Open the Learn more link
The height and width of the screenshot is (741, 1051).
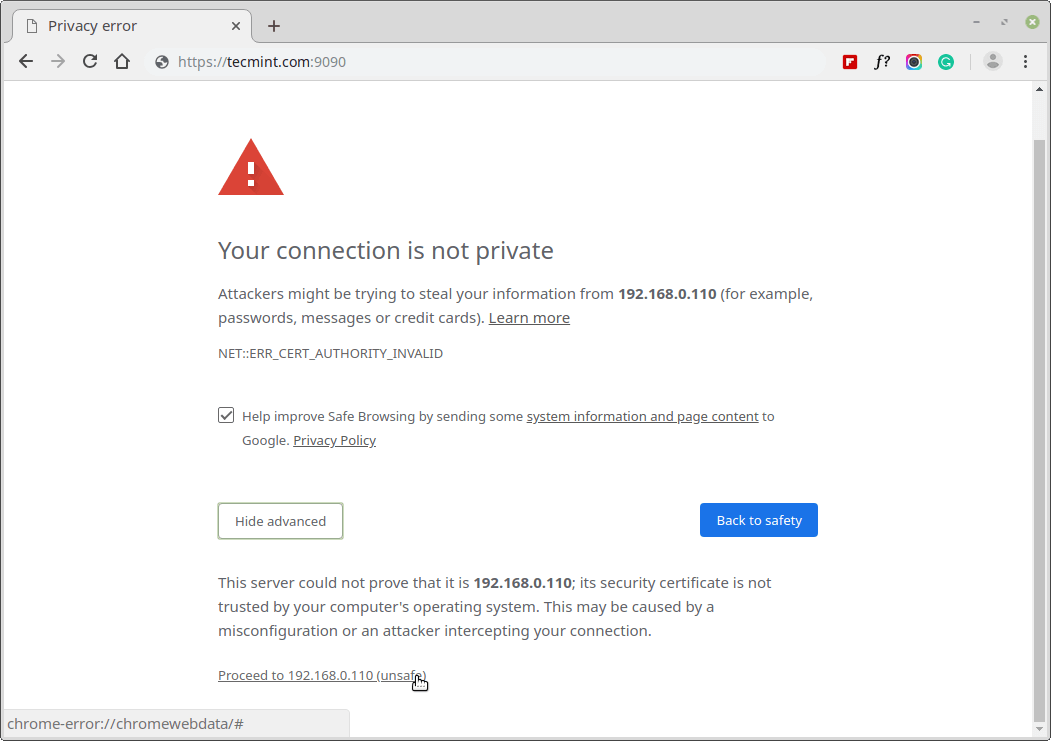coord(529,318)
